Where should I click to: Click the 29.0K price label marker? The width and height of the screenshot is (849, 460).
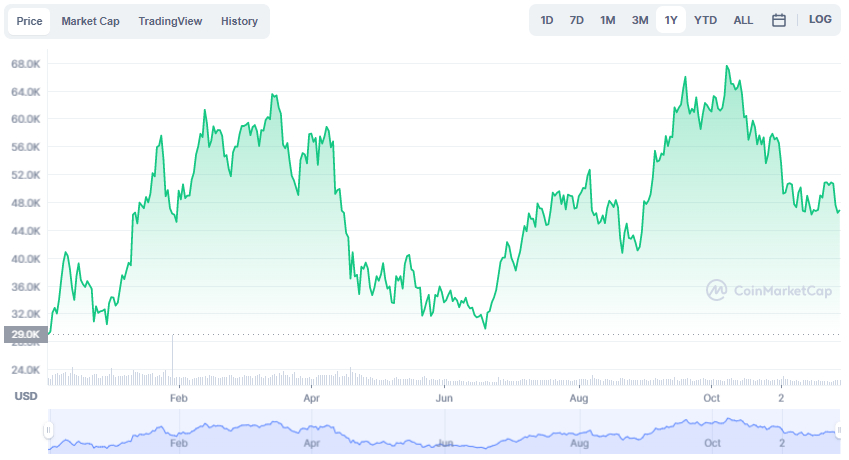point(26,334)
